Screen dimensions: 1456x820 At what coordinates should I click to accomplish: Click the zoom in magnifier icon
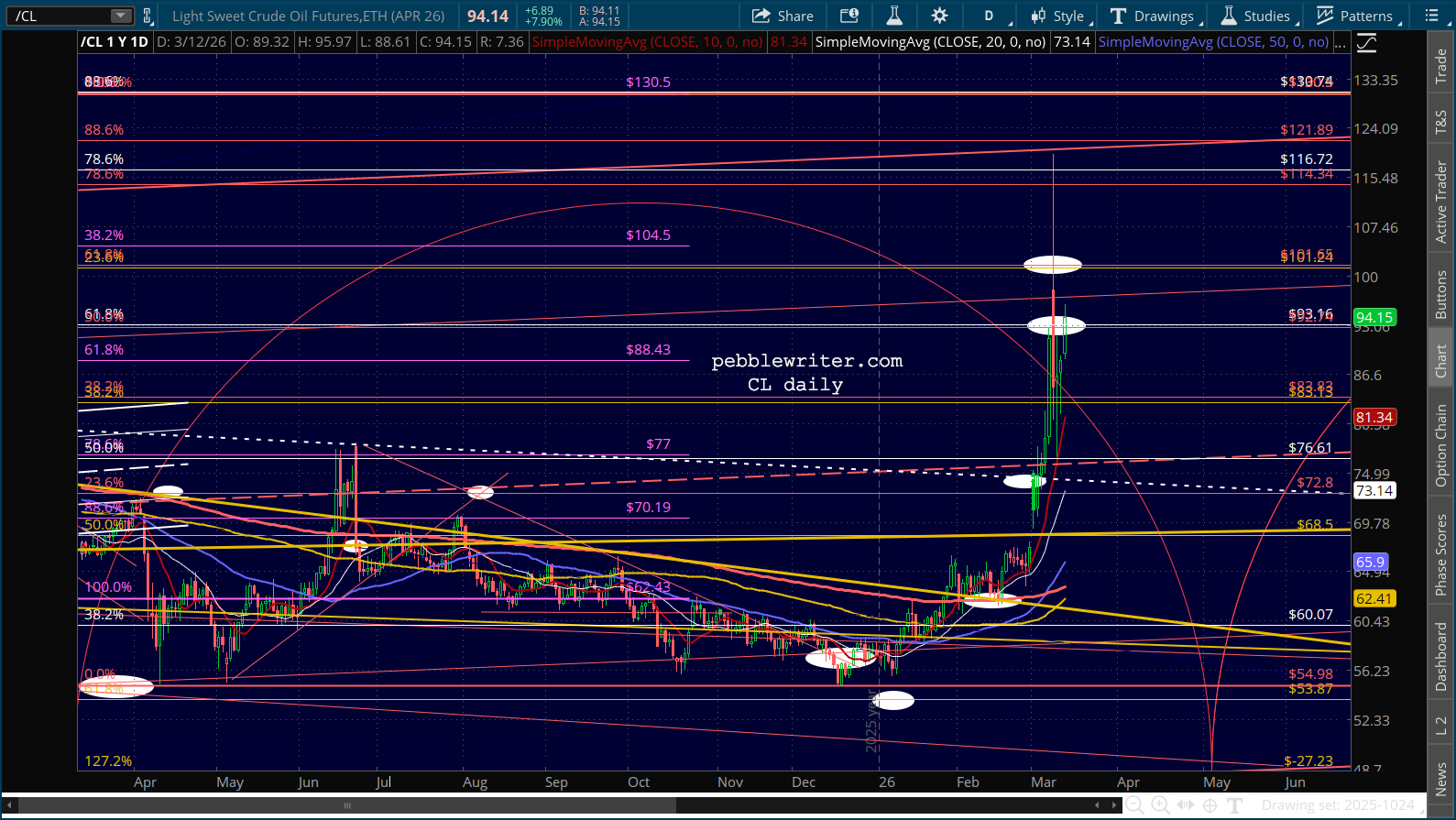(x=1160, y=805)
